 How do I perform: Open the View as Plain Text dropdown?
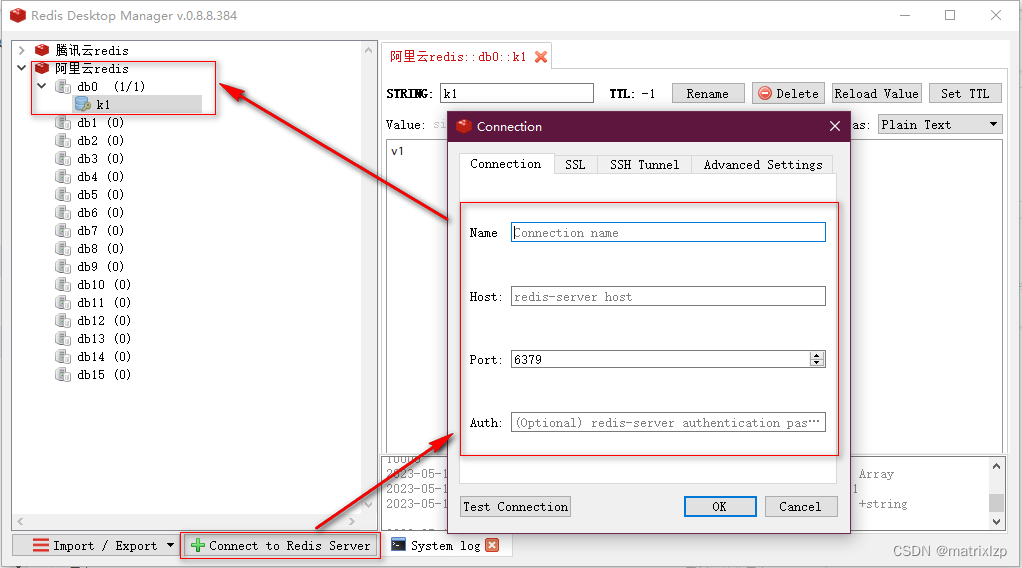[x=939, y=125]
